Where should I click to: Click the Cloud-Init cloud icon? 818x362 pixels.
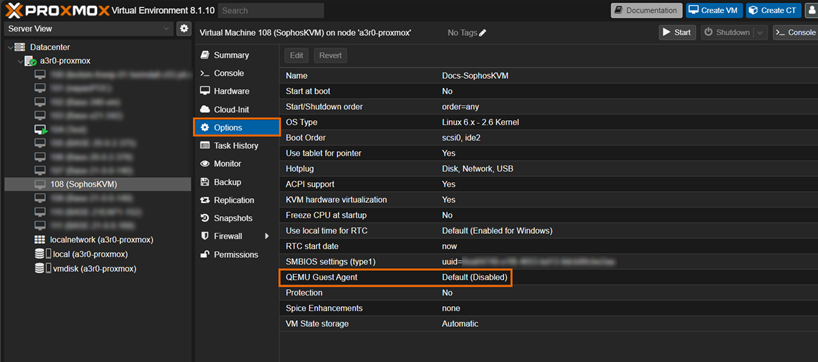(205, 110)
